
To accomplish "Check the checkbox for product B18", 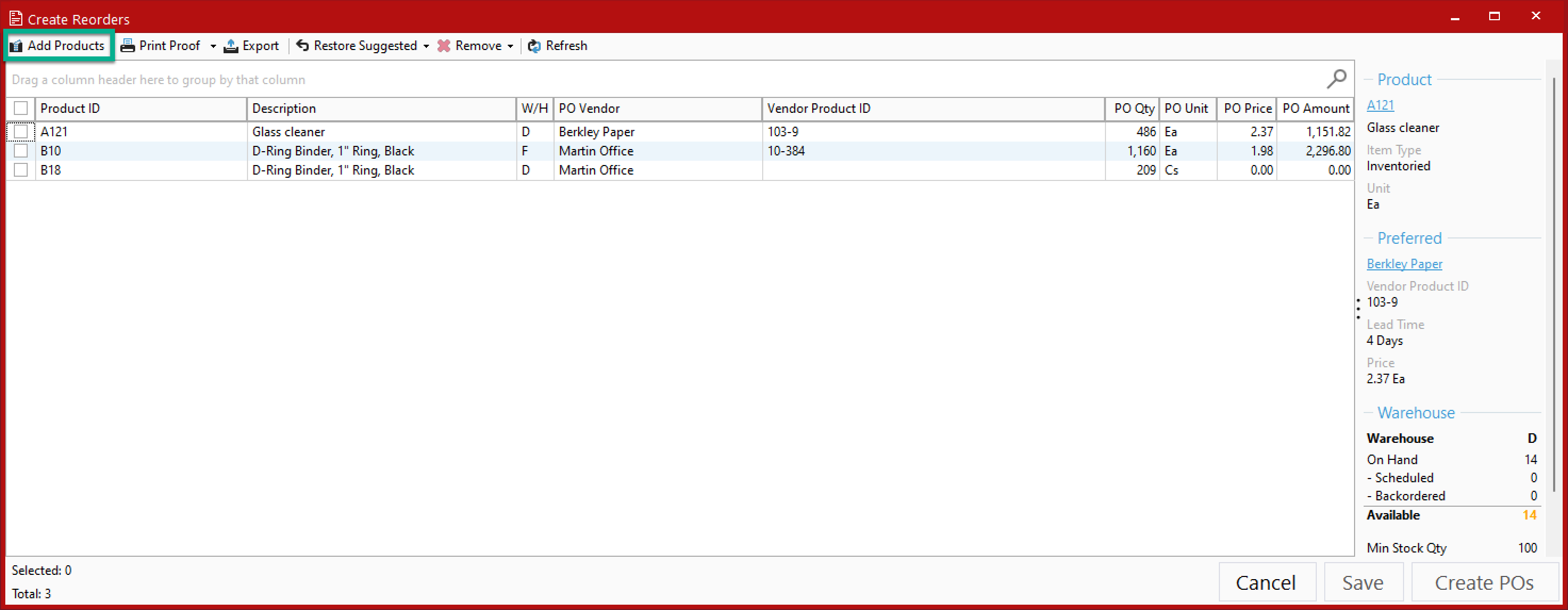I will click(21, 170).
